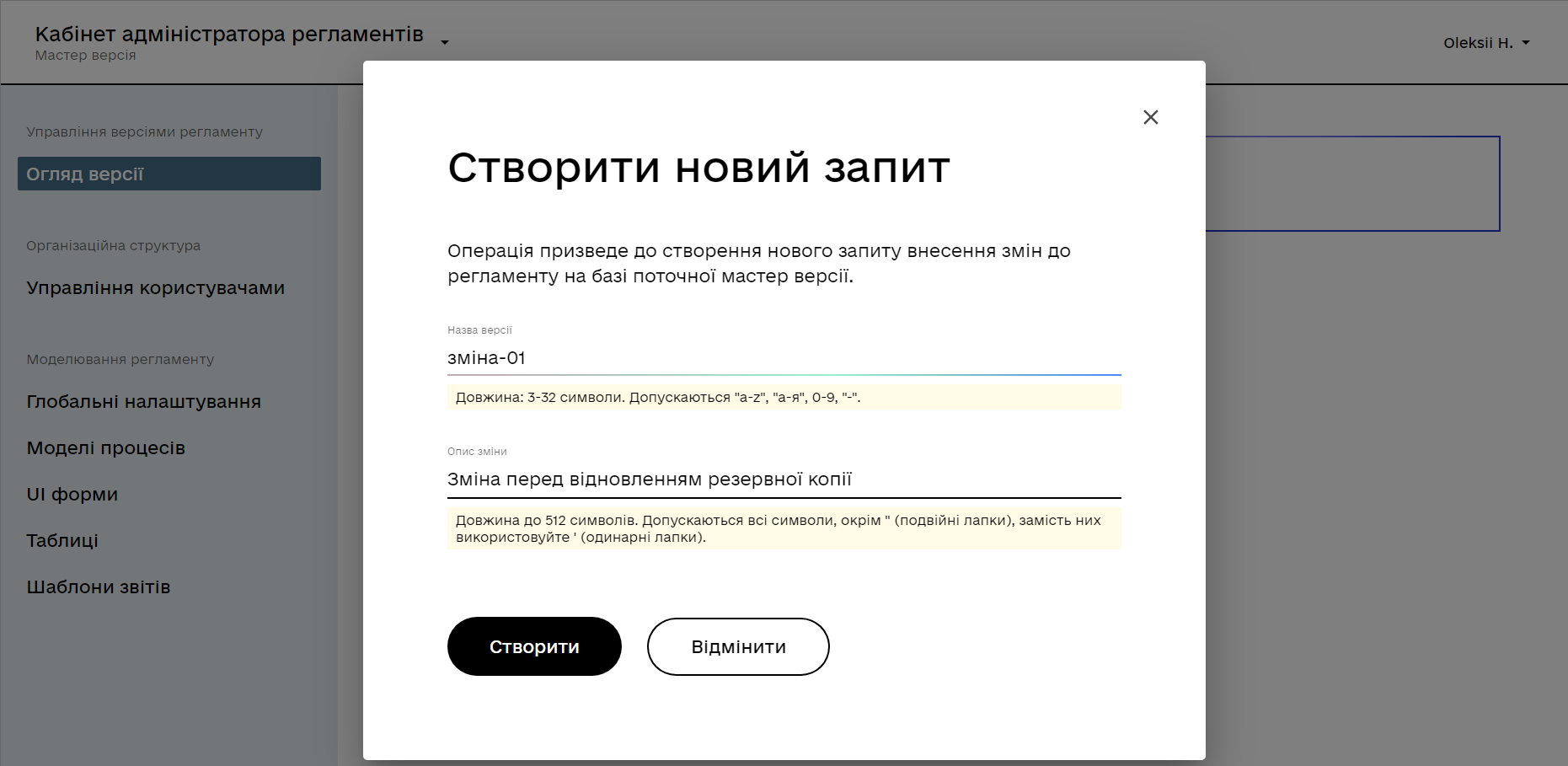Viewport: 1568px width, 766px height.
Task: Expand the version dropdown arrow beside the header title
Action: coord(445,42)
